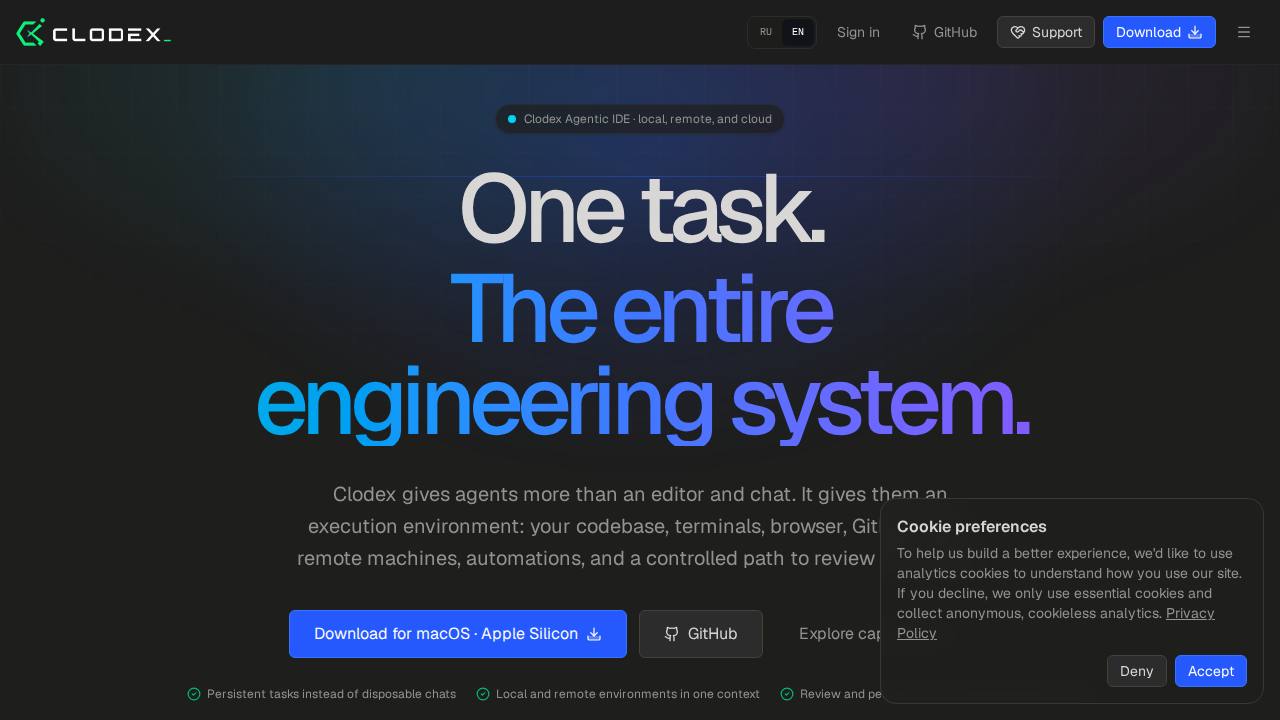Viewport: 1280px width, 720px height.
Task: Open the Sign in link
Action: [858, 32]
